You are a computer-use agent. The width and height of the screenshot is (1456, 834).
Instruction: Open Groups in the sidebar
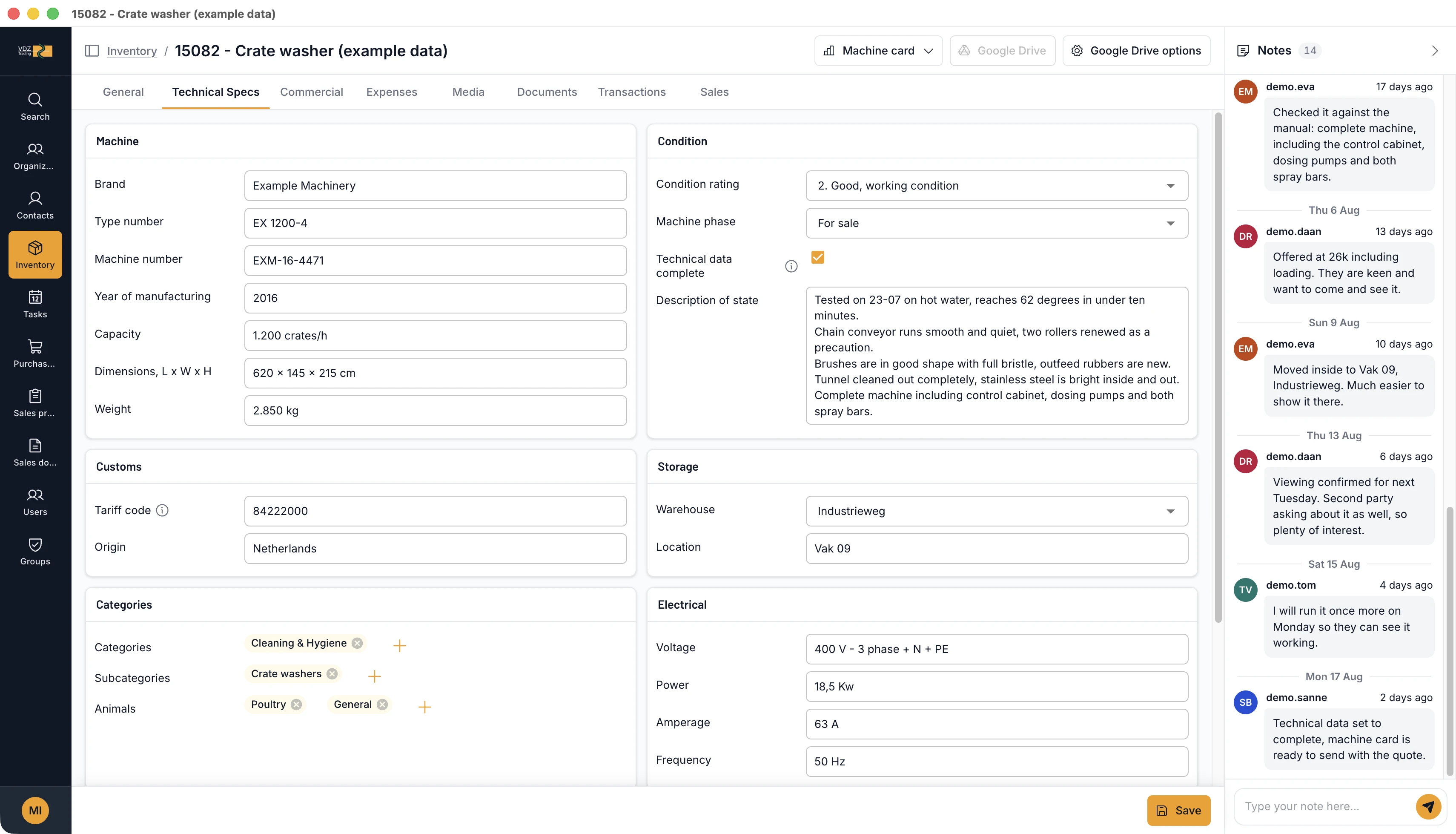coord(35,551)
